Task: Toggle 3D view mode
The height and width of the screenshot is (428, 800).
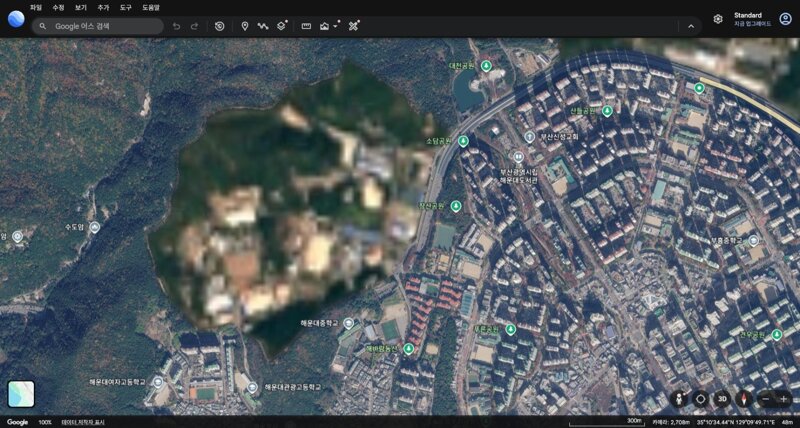Action: click(x=722, y=399)
